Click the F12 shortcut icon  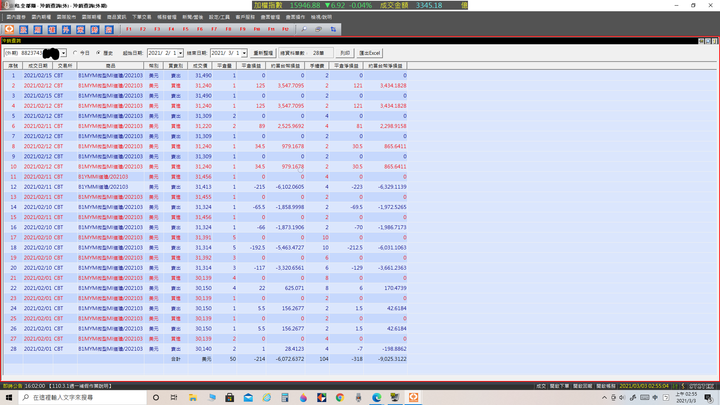[x=285, y=29]
